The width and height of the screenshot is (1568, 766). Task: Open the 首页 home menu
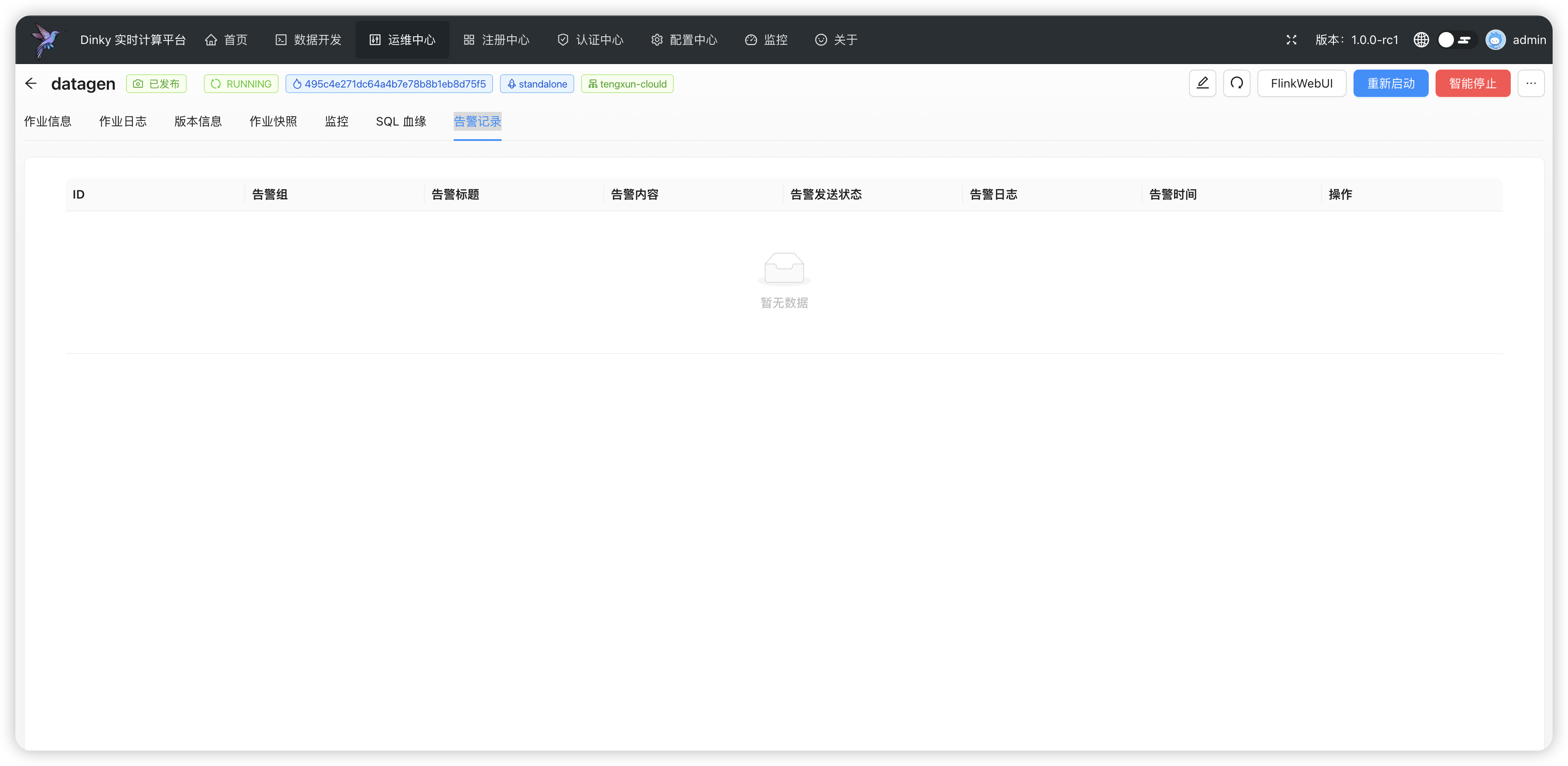tap(226, 40)
